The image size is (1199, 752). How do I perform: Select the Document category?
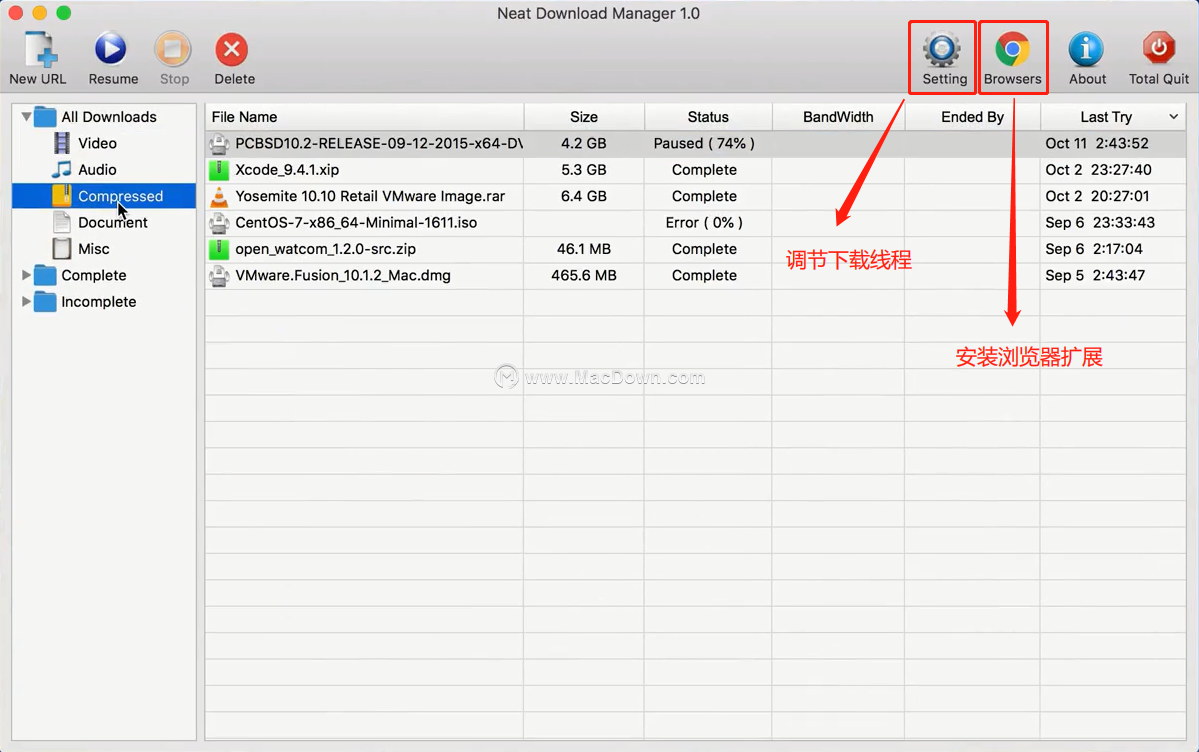(x=112, y=223)
